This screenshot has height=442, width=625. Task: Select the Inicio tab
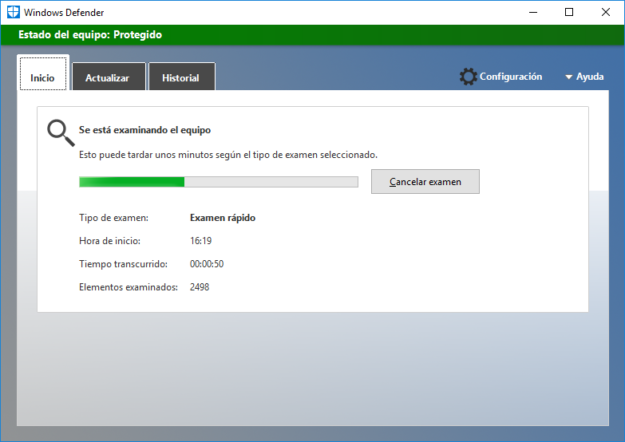(x=43, y=74)
